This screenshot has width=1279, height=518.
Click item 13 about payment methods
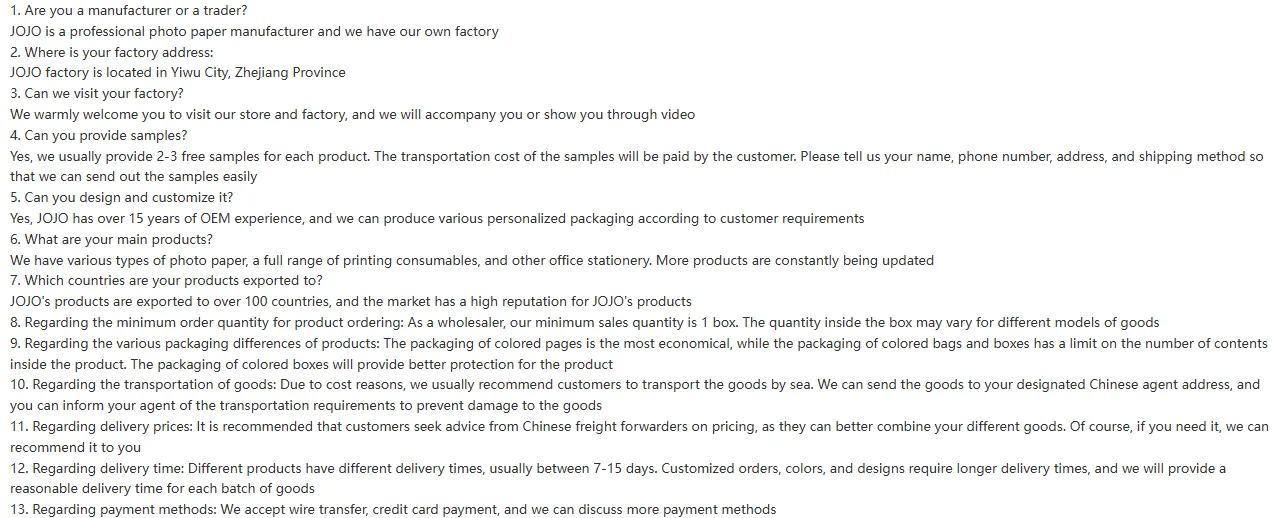393,509
